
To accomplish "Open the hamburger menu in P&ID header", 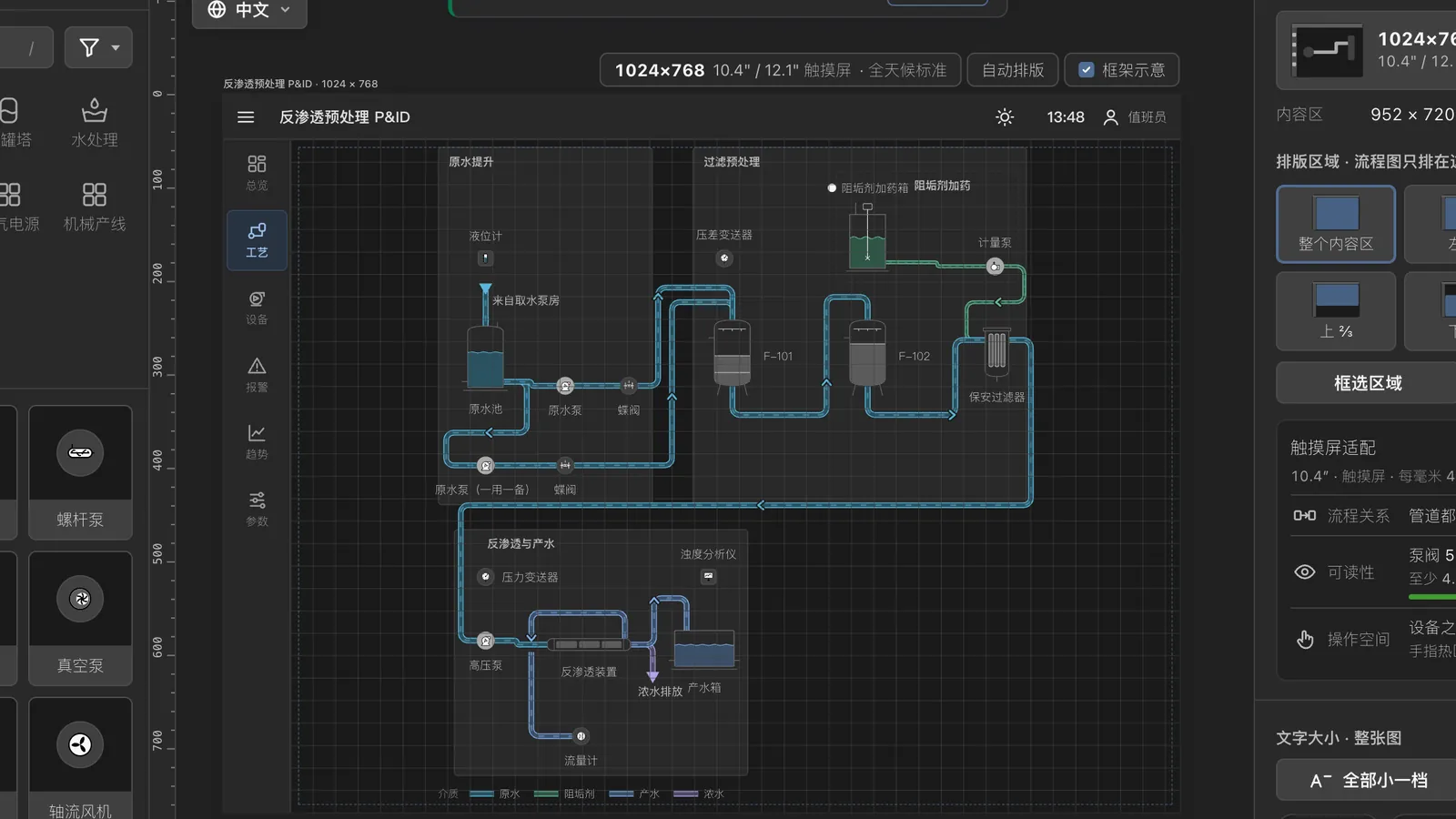I will click(246, 117).
